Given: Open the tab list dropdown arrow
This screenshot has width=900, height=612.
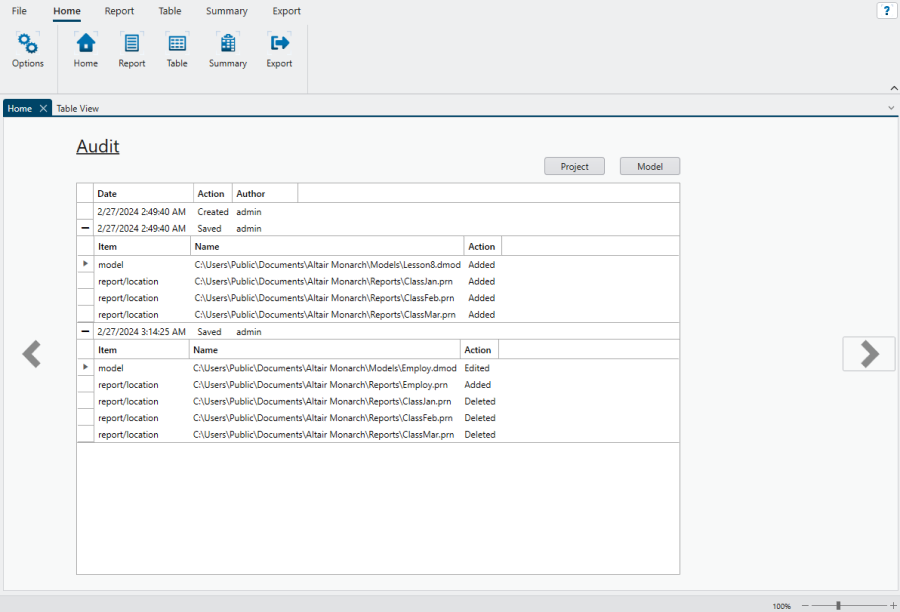Looking at the screenshot, I should (891, 107).
